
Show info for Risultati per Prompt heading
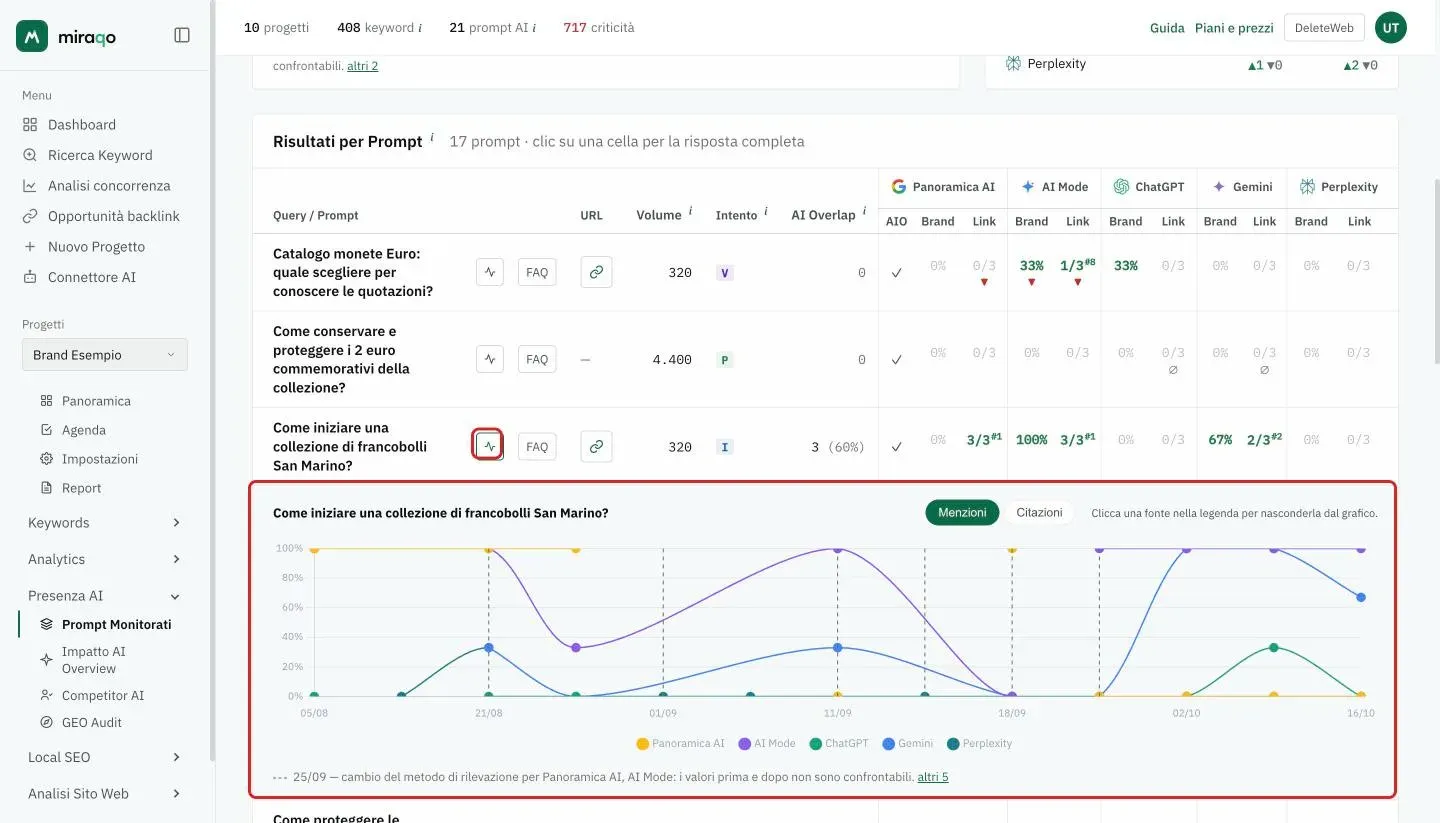(x=432, y=136)
